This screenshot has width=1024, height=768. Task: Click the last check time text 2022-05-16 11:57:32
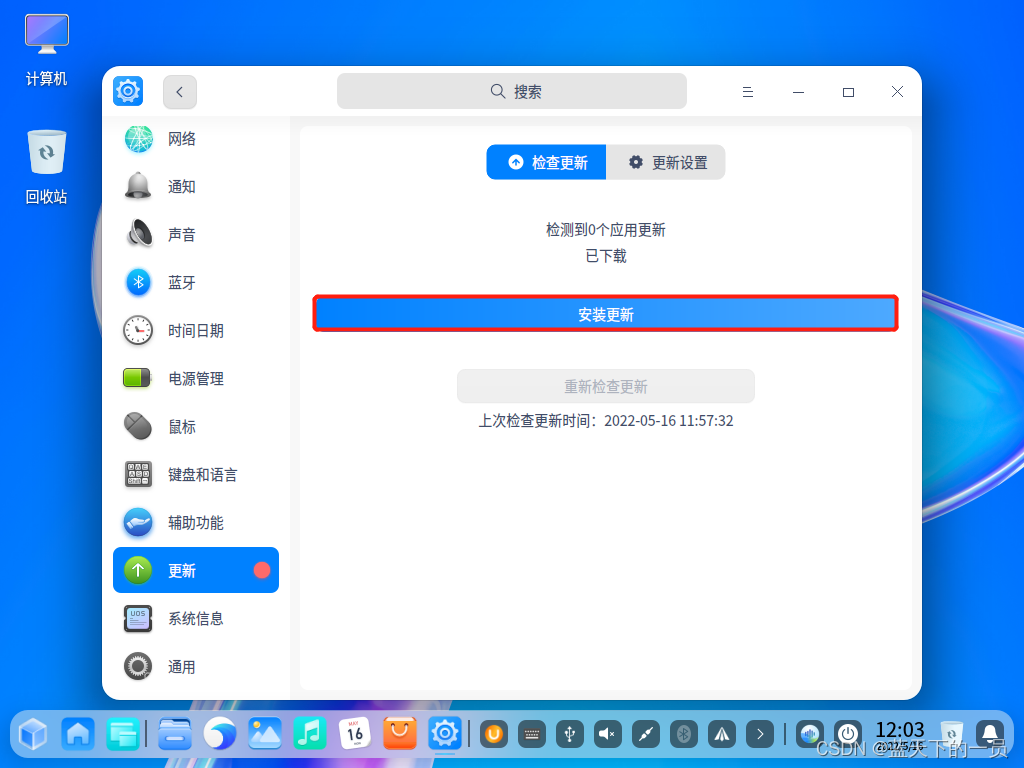[x=669, y=421]
